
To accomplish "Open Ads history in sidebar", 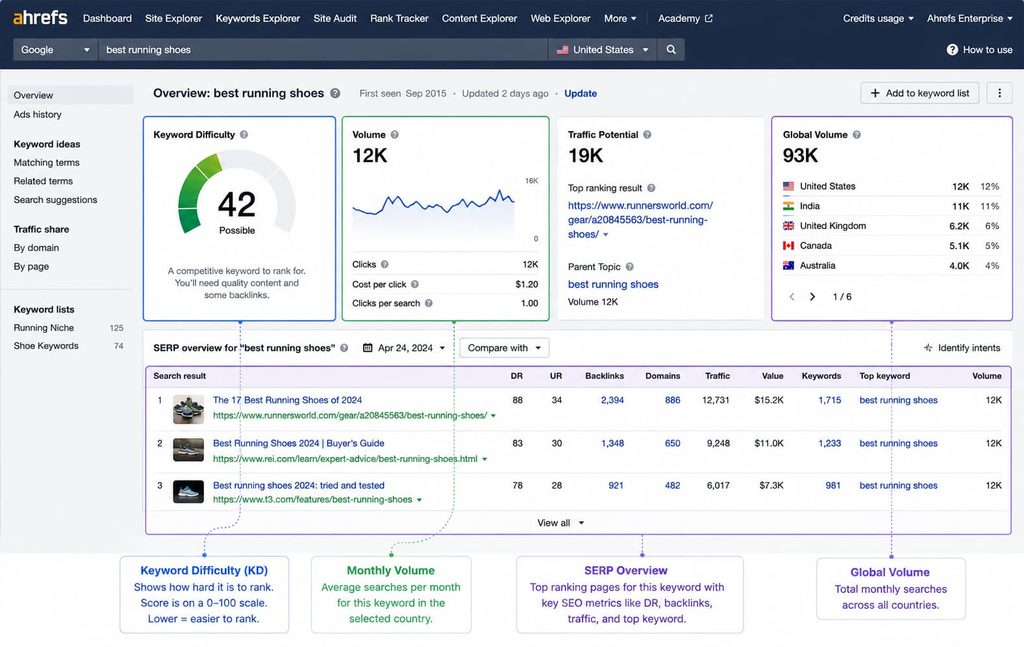I will 37,114.
